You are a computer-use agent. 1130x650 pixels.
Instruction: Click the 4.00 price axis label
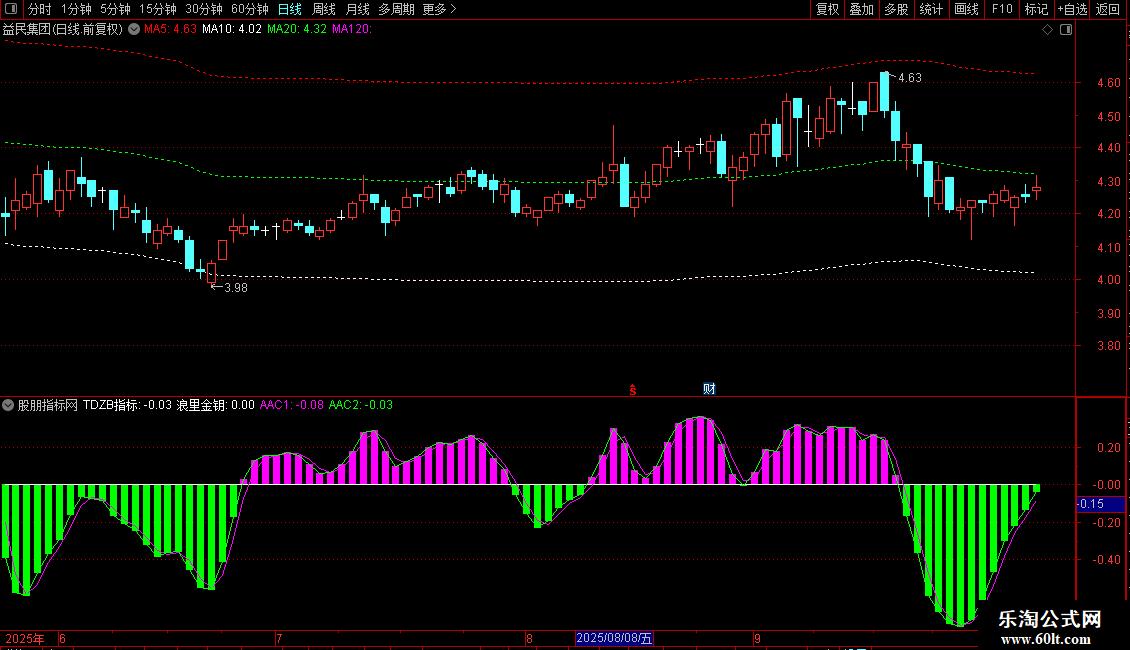click(x=1108, y=280)
